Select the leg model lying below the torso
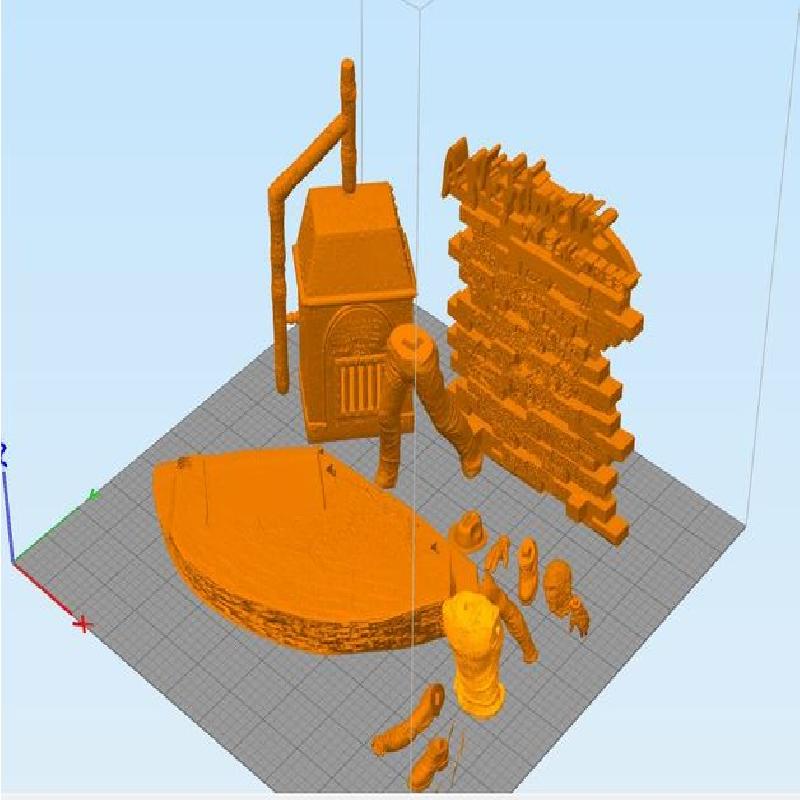The height and width of the screenshot is (800, 800). [x=409, y=720]
